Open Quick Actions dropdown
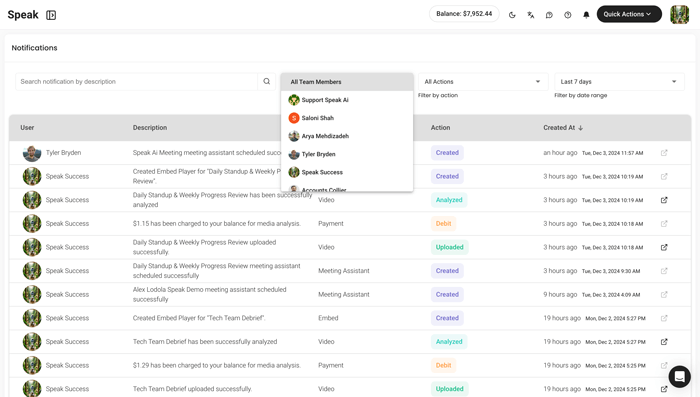Viewport: 700px width, 397px height. 629,14
